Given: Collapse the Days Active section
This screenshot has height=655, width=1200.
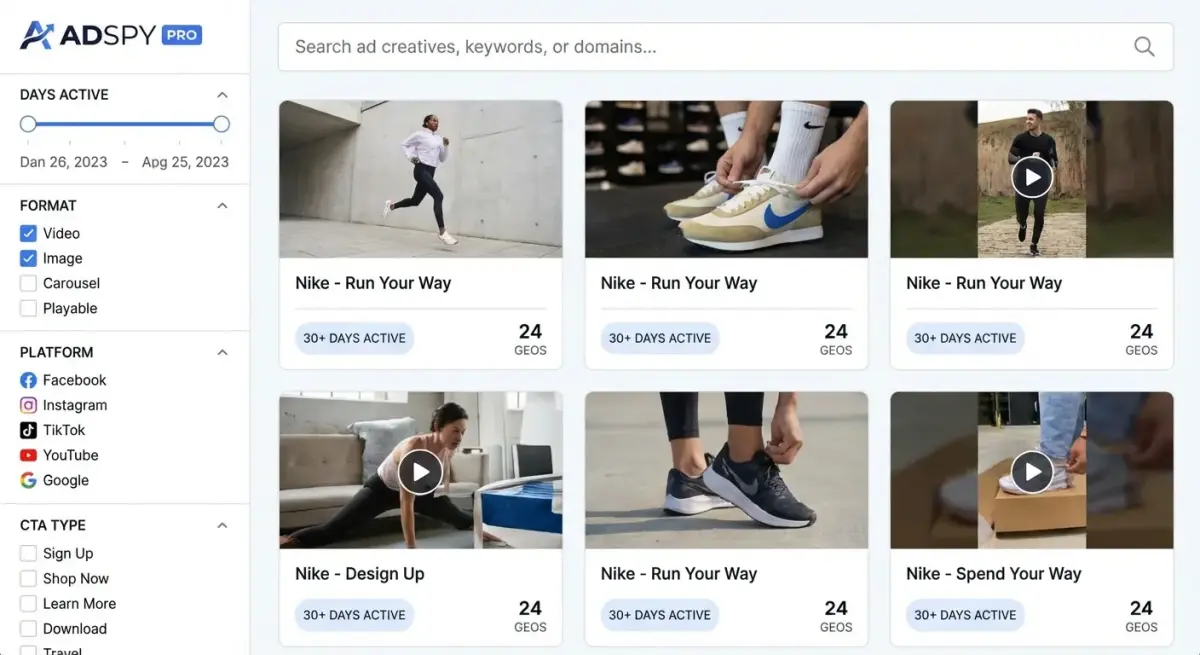Looking at the screenshot, I should (222, 95).
